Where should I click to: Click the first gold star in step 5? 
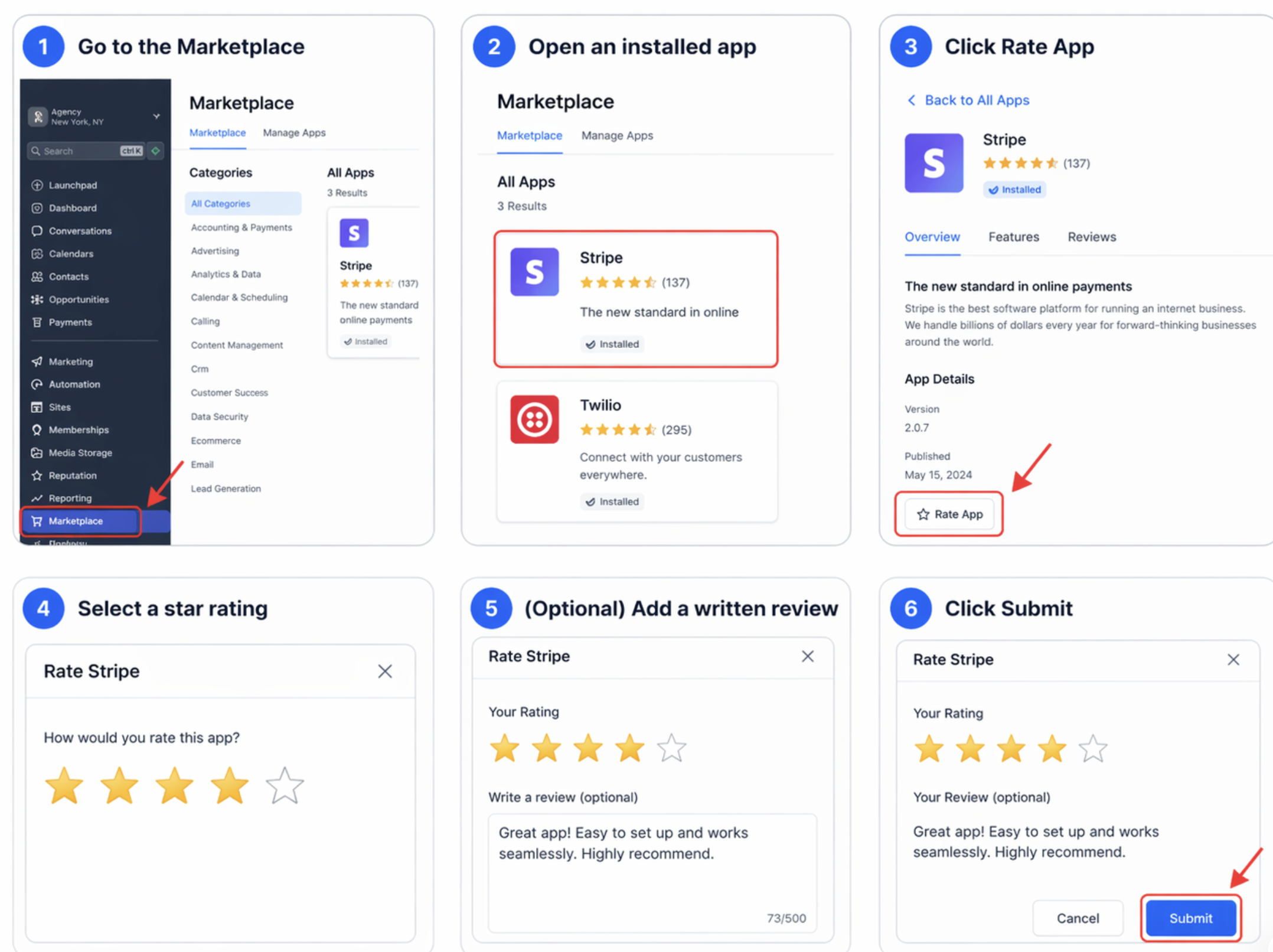505,748
